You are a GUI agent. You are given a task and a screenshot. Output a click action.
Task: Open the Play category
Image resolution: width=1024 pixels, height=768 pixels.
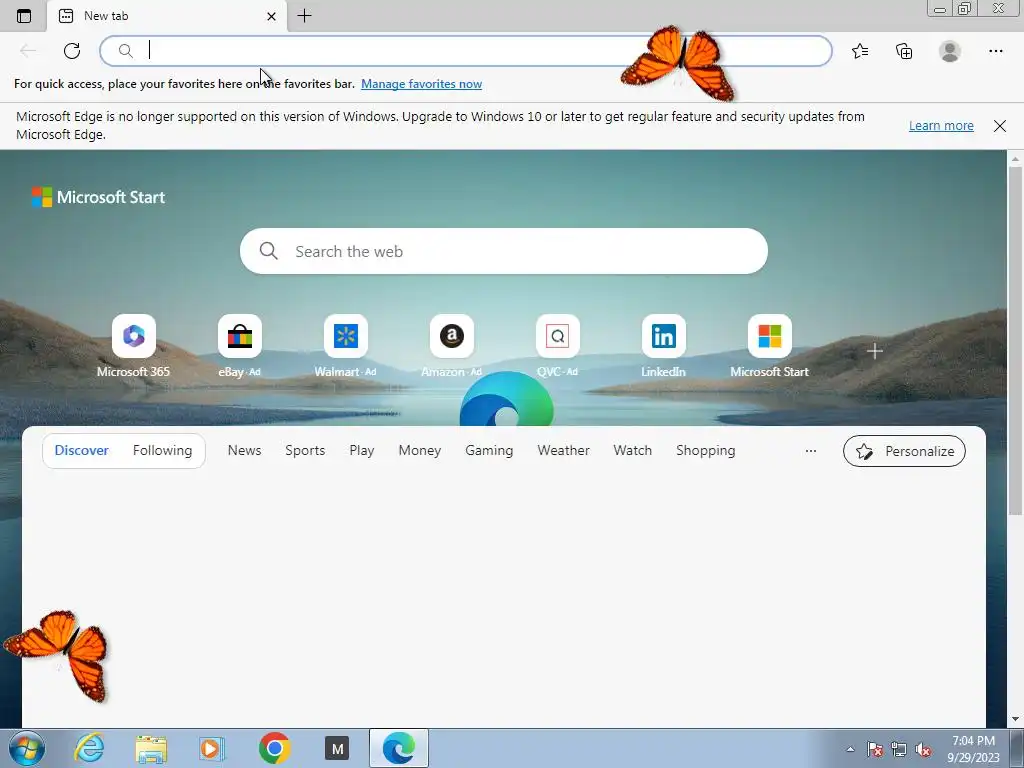click(362, 450)
